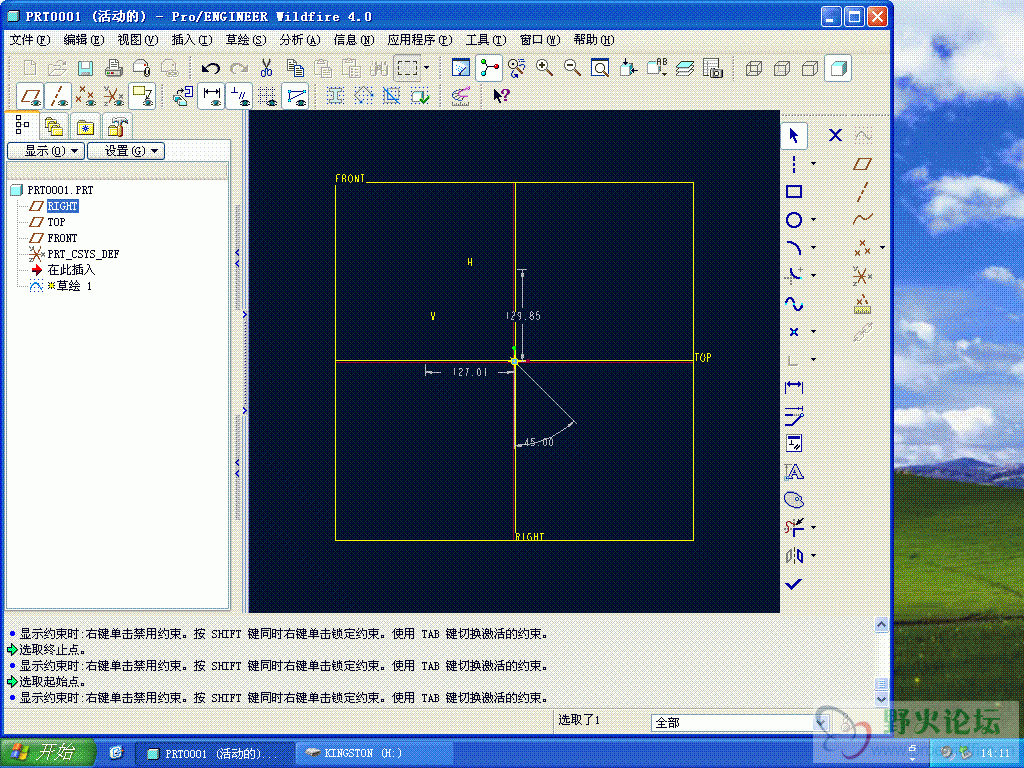Toggle coordinate systems display
The image size is (1024, 768).
[x=114, y=96]
